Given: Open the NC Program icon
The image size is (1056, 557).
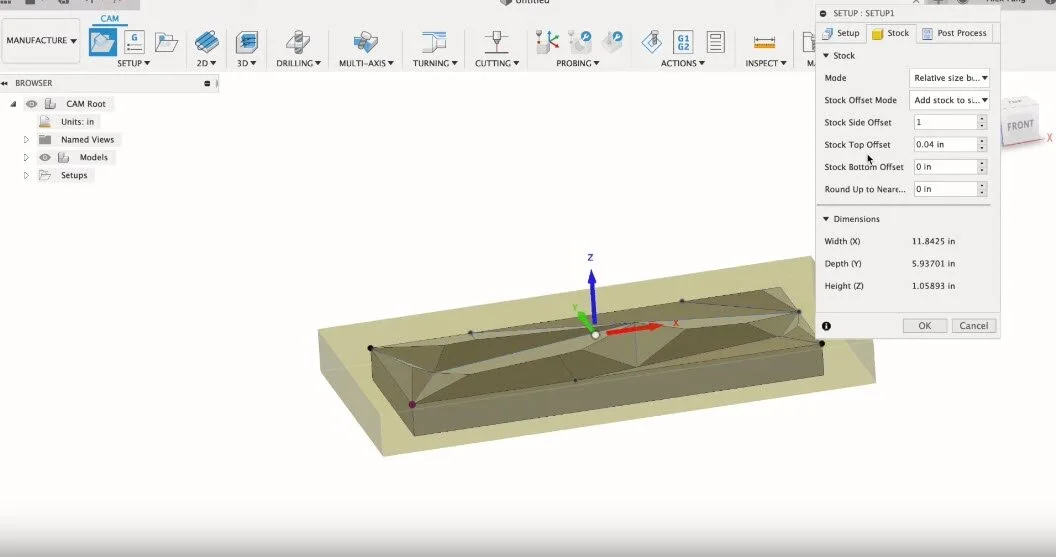Looking at the screenshot, I should [x=134, y=42].
